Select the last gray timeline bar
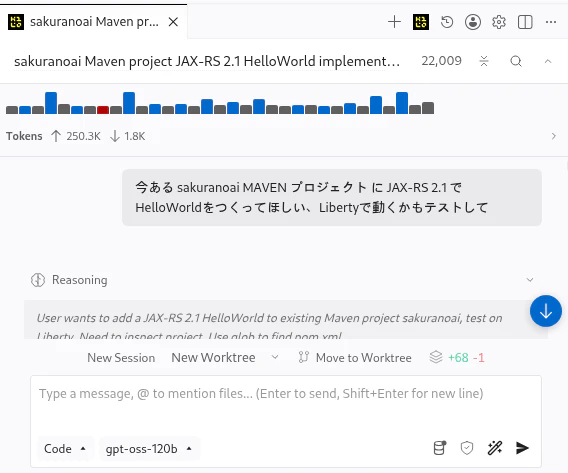This screenshot has height=473, width=568. 428,108
